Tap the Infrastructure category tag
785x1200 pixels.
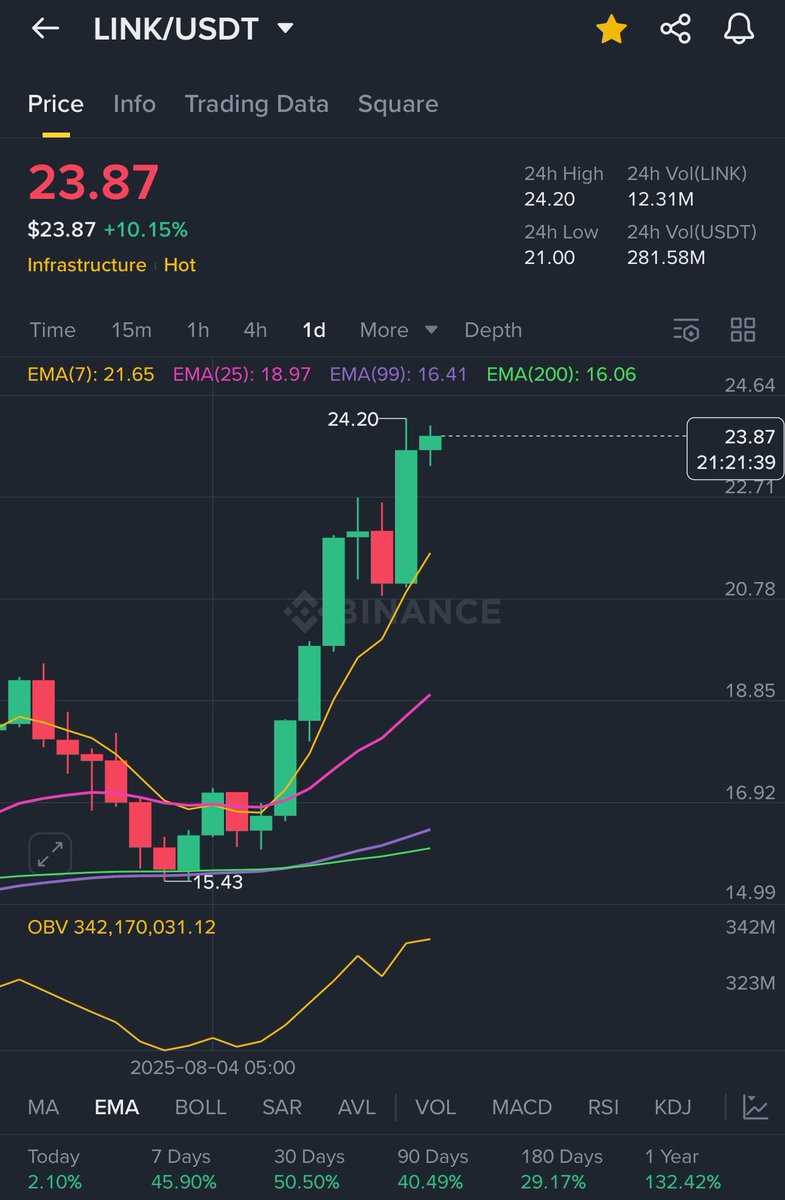tap(87, 265)
